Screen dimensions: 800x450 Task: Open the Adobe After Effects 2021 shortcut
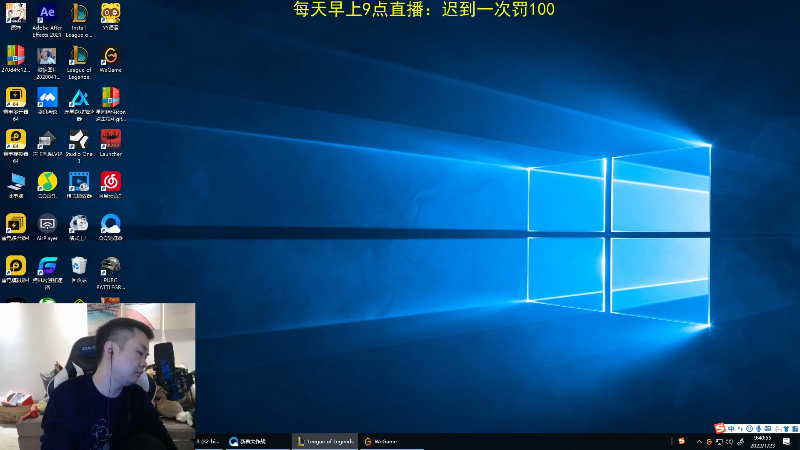pos(47,20)
